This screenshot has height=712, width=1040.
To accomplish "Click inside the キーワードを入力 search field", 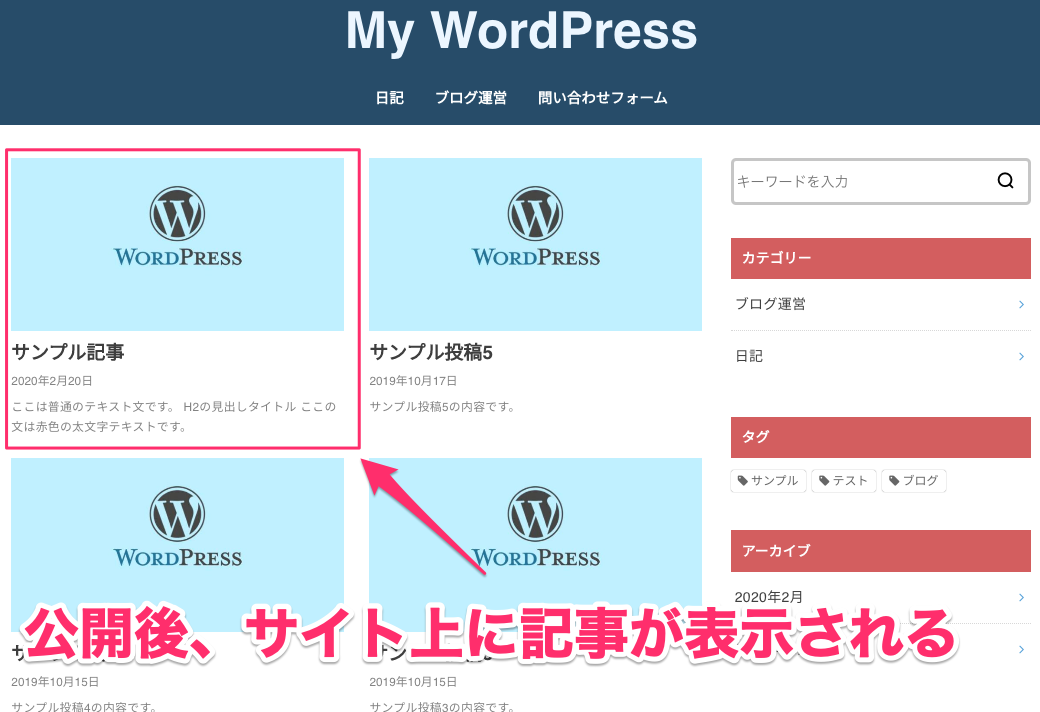I will [x=860, y=181].
